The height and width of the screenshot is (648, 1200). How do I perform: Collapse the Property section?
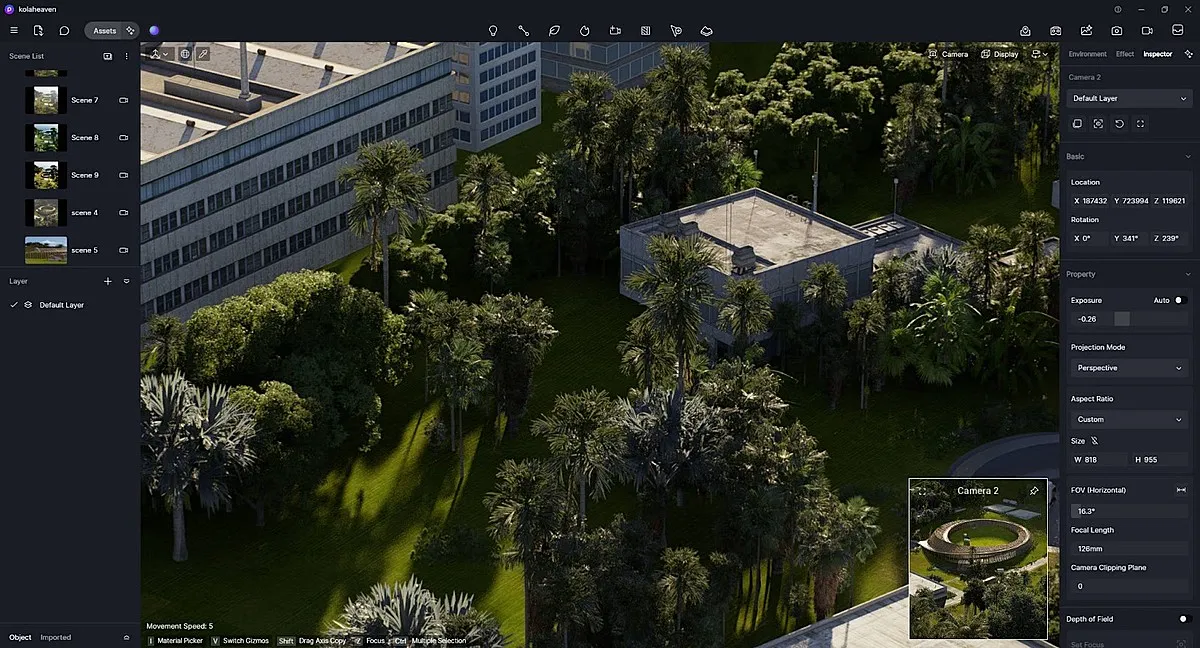click(x=1188, y=274)
